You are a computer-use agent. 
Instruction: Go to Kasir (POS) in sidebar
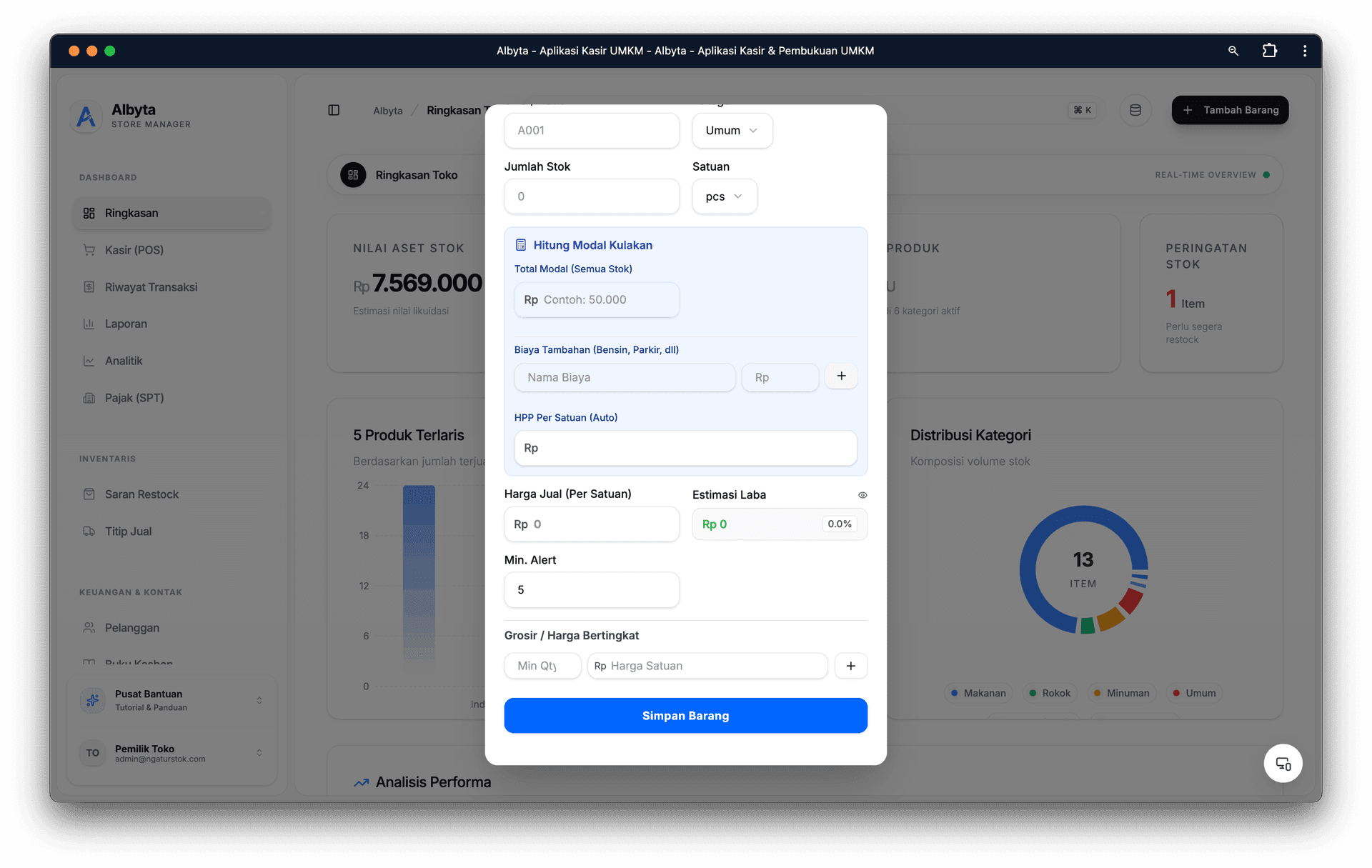134,250
